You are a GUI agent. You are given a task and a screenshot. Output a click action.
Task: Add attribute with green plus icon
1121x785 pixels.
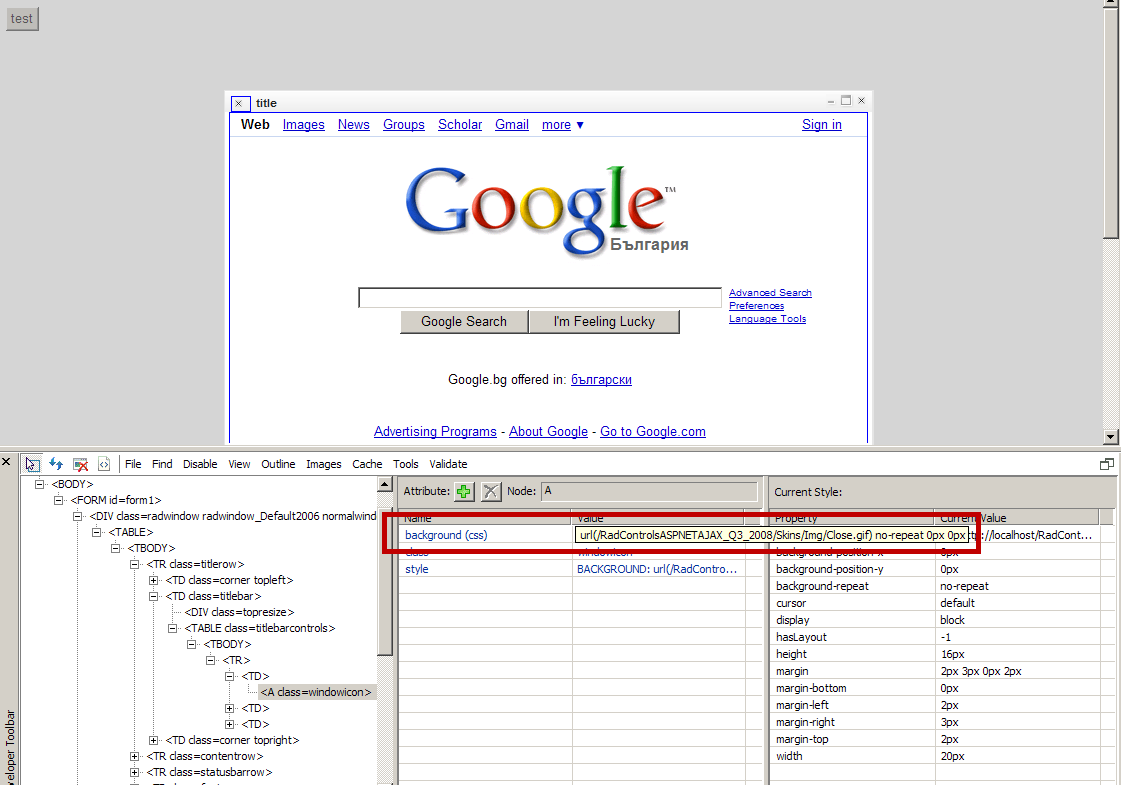[x=464, y=491]
